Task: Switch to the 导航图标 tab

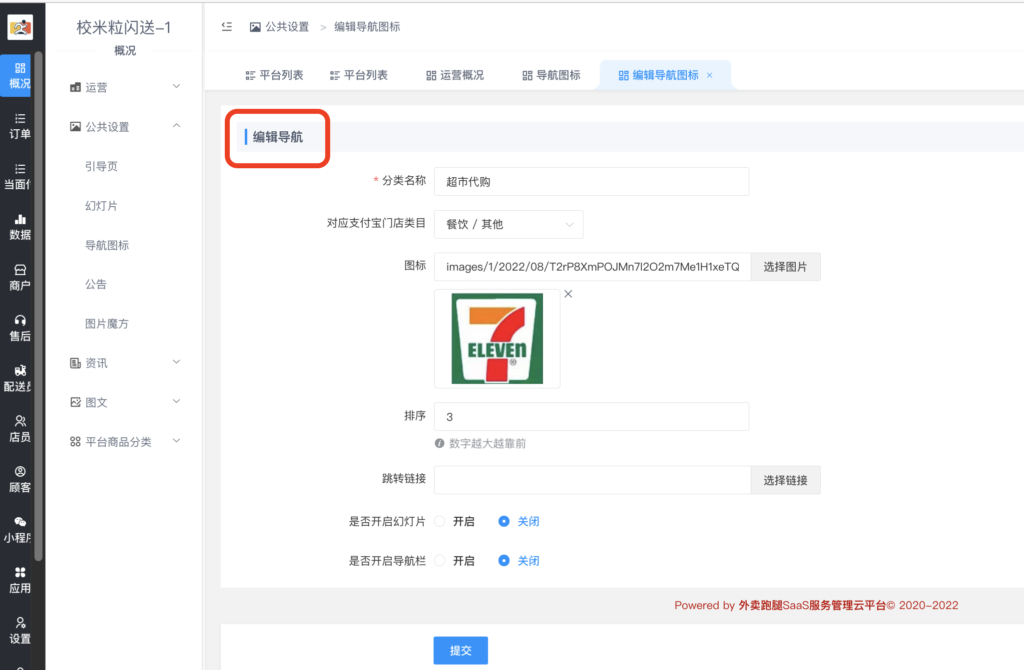Action: 551,74
